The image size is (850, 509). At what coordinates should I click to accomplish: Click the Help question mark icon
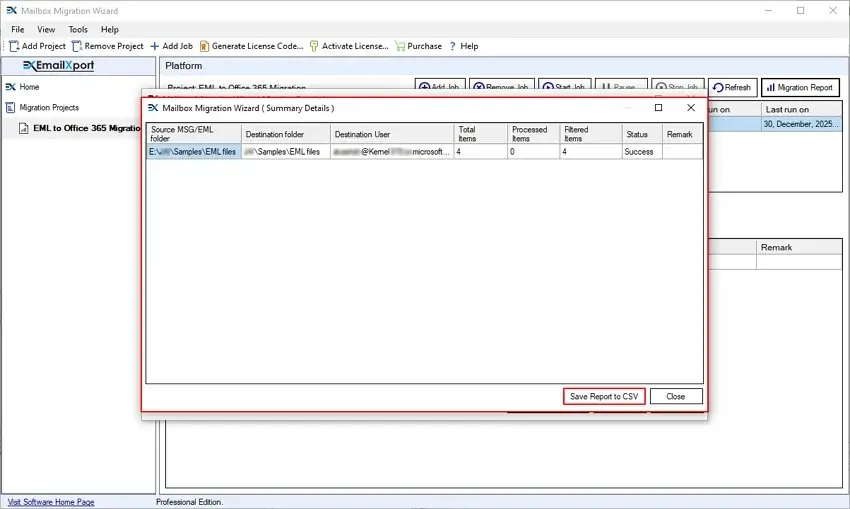click(x=453, y=46)
